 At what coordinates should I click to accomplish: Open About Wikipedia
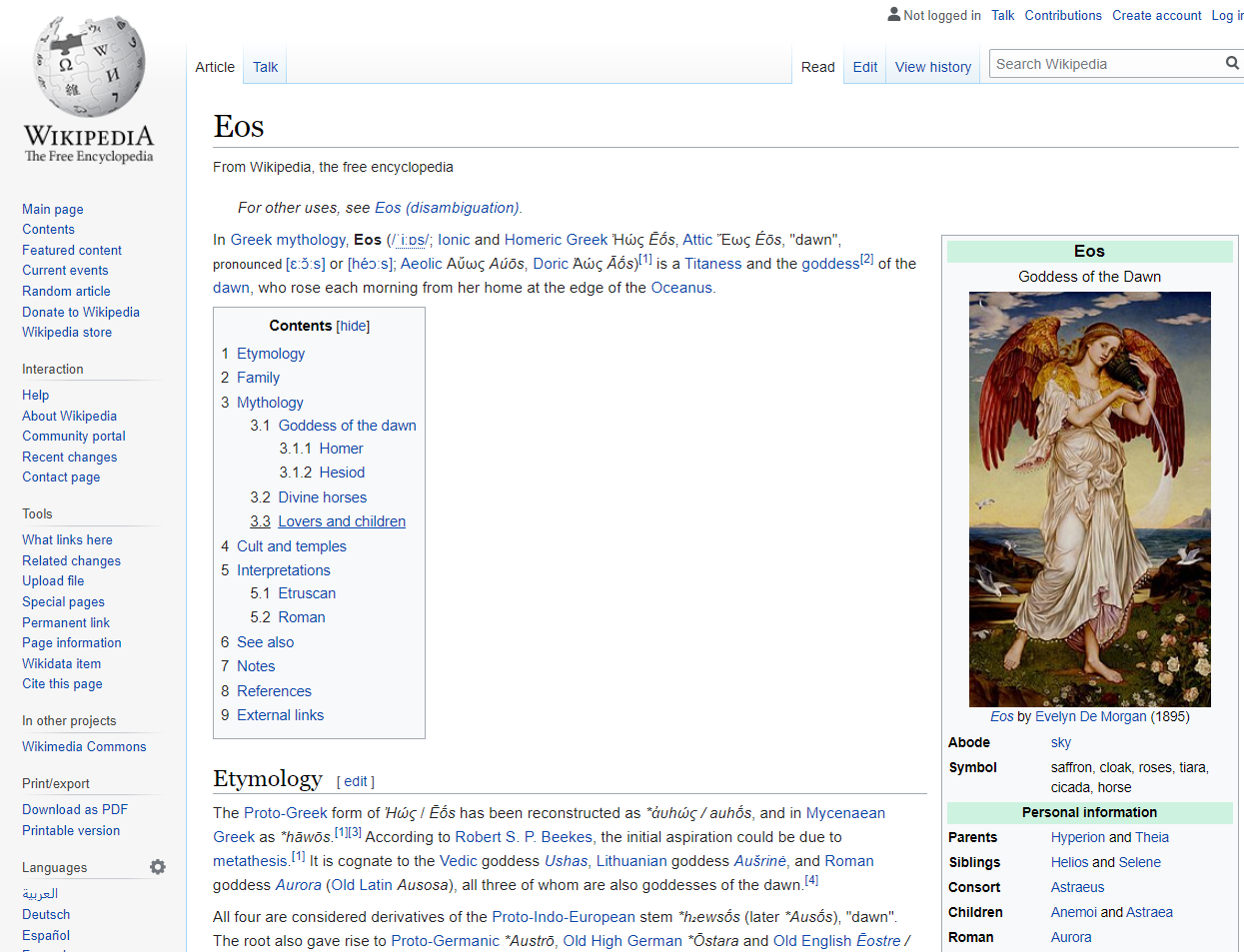coord(69,416)
